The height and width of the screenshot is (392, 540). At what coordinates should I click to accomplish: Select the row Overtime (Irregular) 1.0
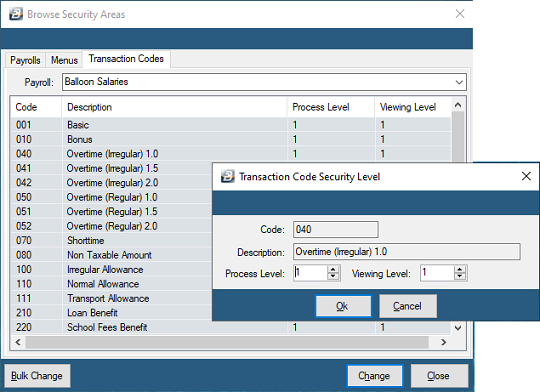pos(230,154)
